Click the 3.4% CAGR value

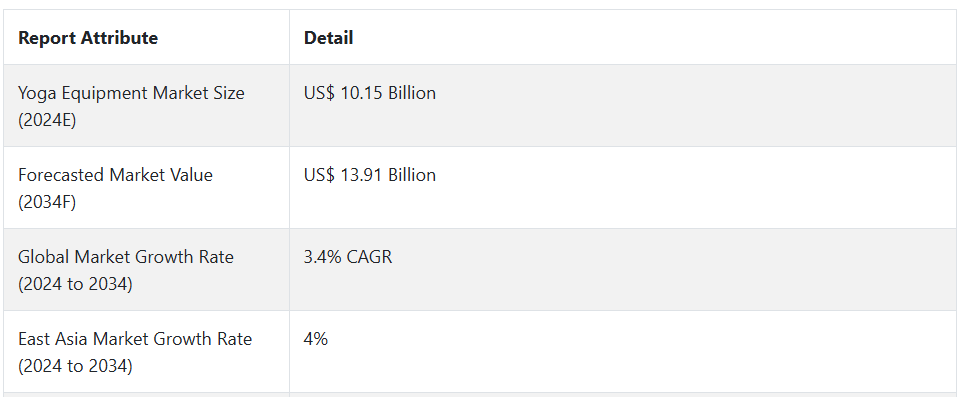click(348, 257)
